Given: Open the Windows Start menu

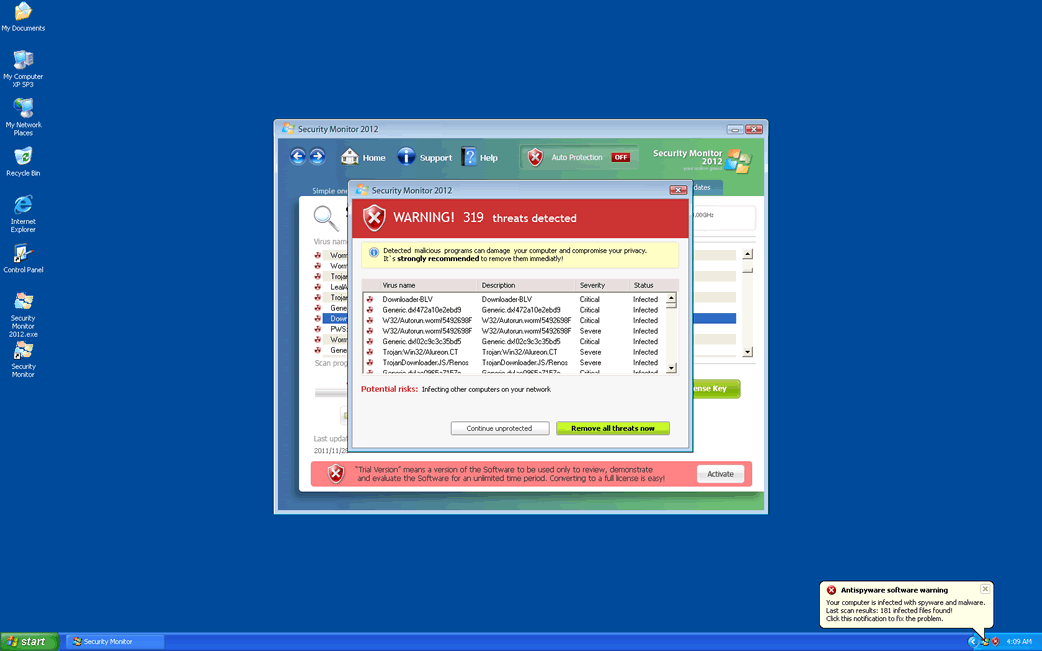Looking at the screenshot, I should click(28, 641).
